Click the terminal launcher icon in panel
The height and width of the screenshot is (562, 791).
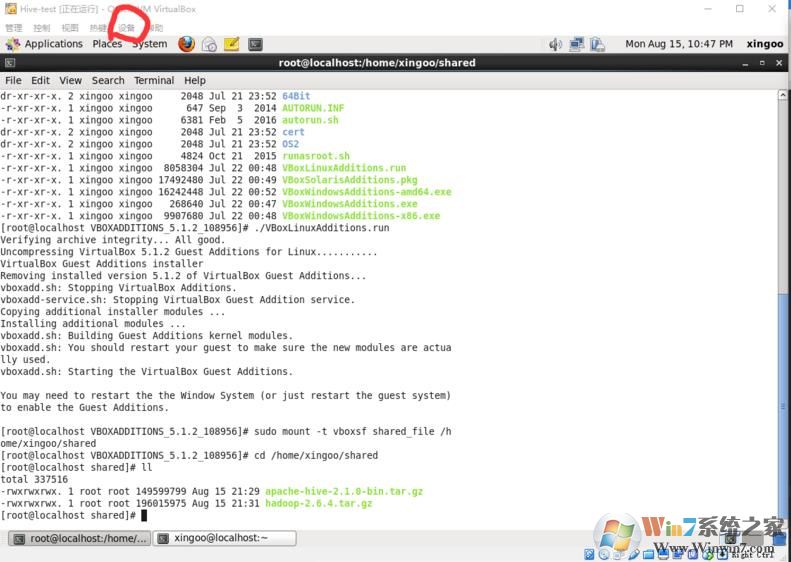(x=256, y=44)
